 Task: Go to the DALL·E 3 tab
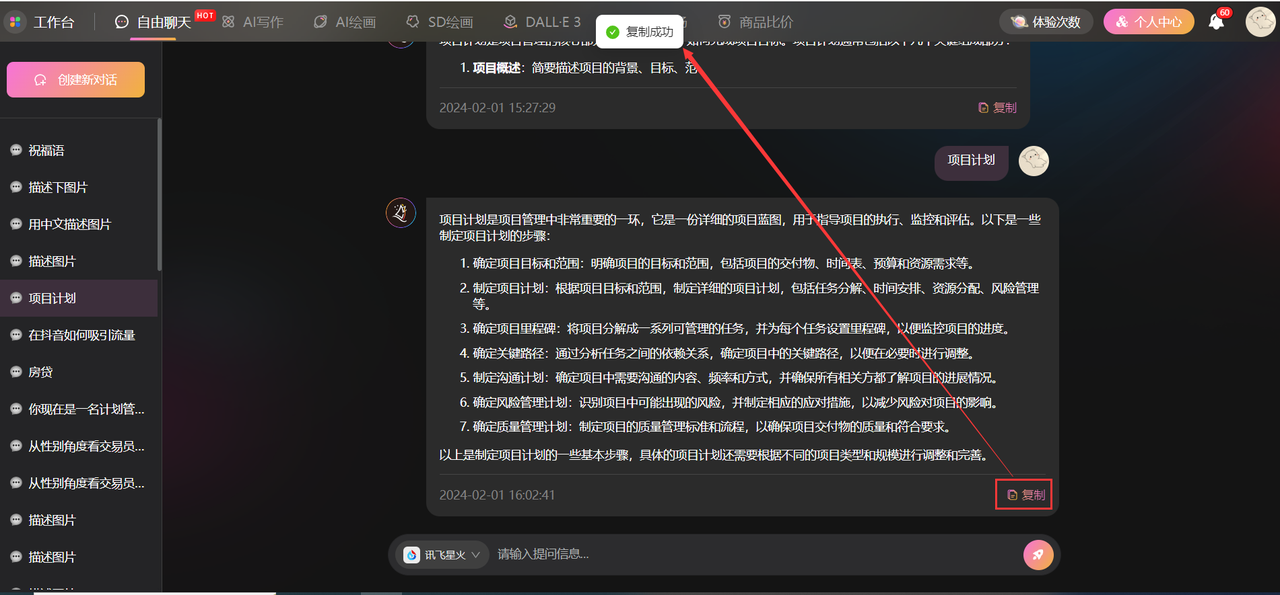click(541, 22)
